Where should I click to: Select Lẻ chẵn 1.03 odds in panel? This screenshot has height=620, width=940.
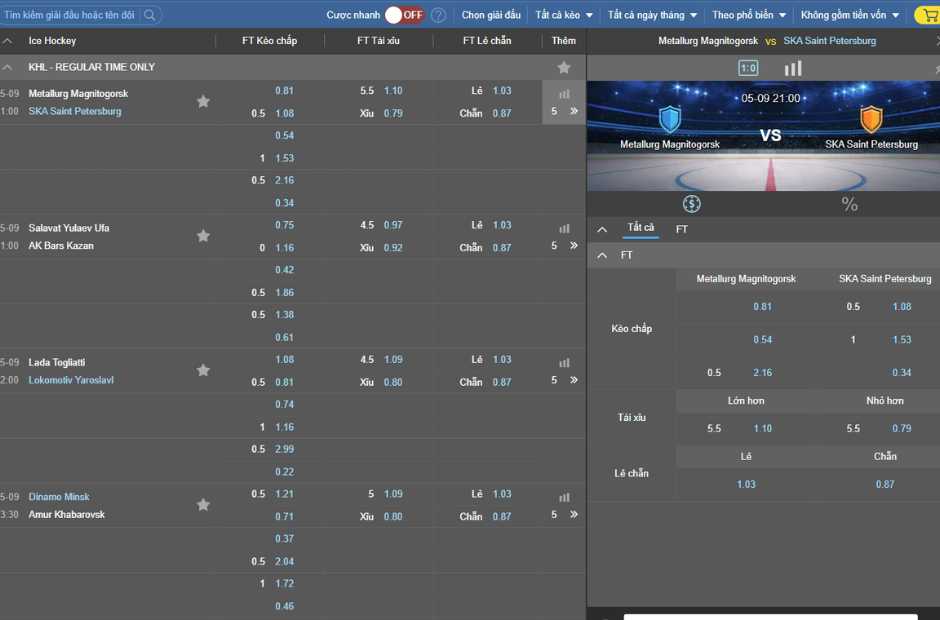746,484
